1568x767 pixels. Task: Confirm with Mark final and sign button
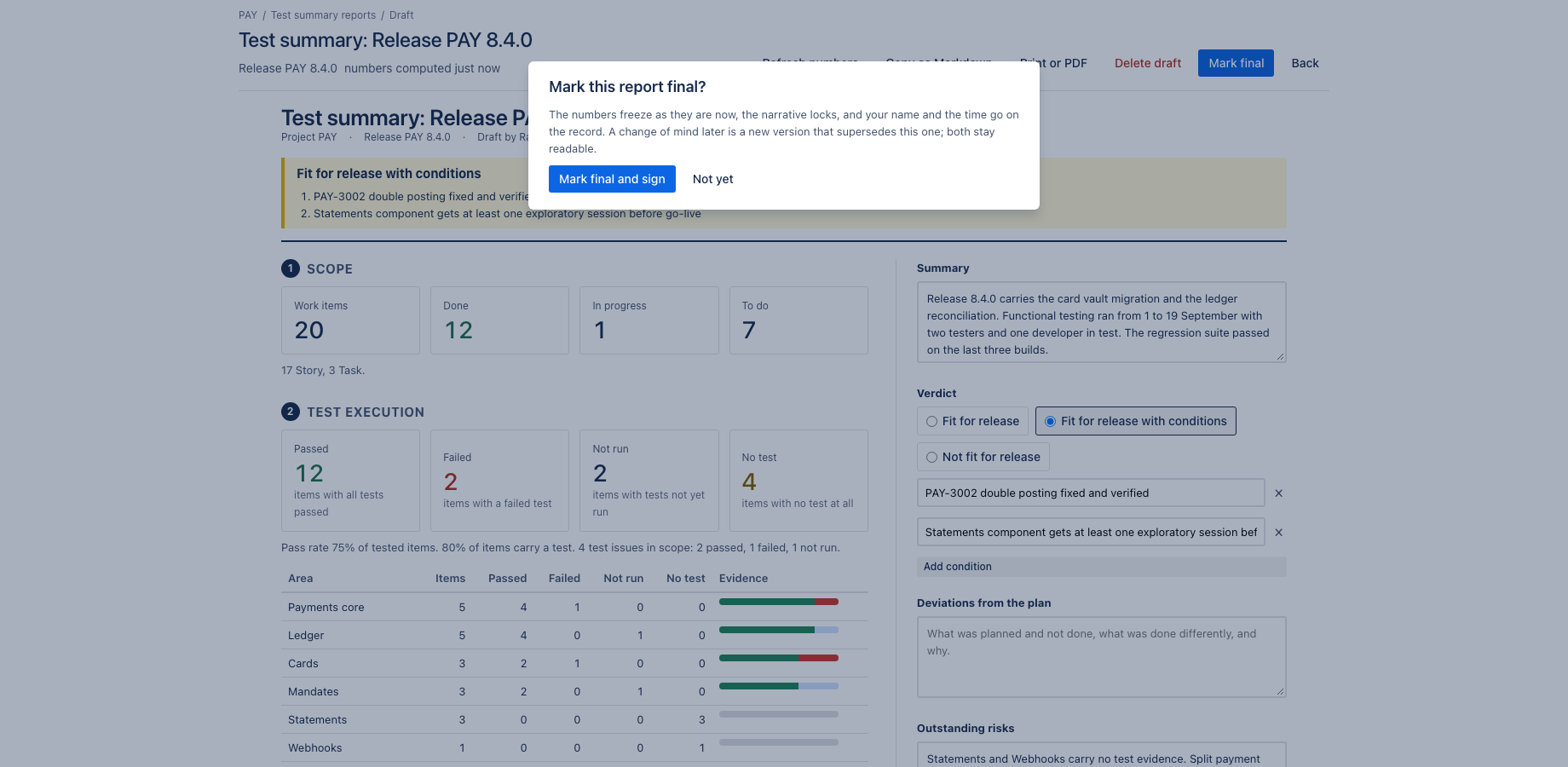(x=612, y=179)
